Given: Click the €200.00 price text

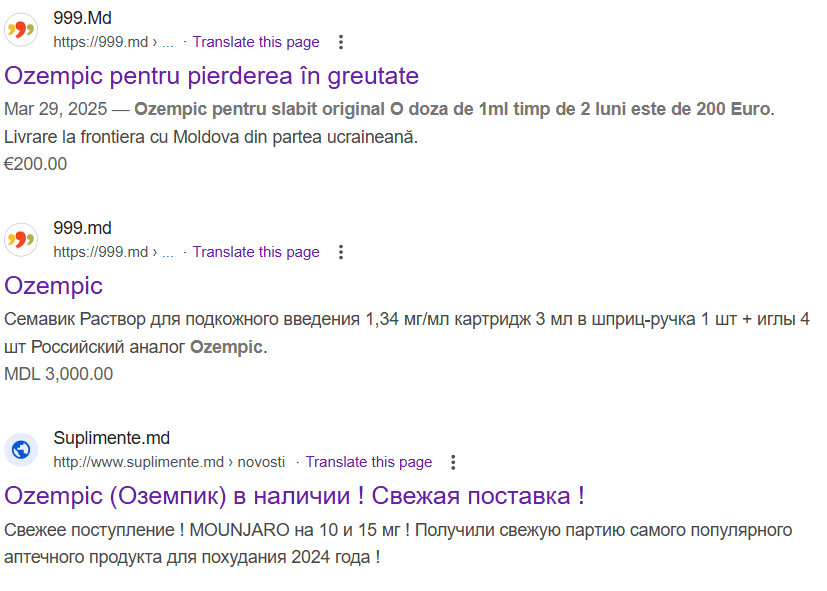Looking at the screenshot, I should click(36, 164).
